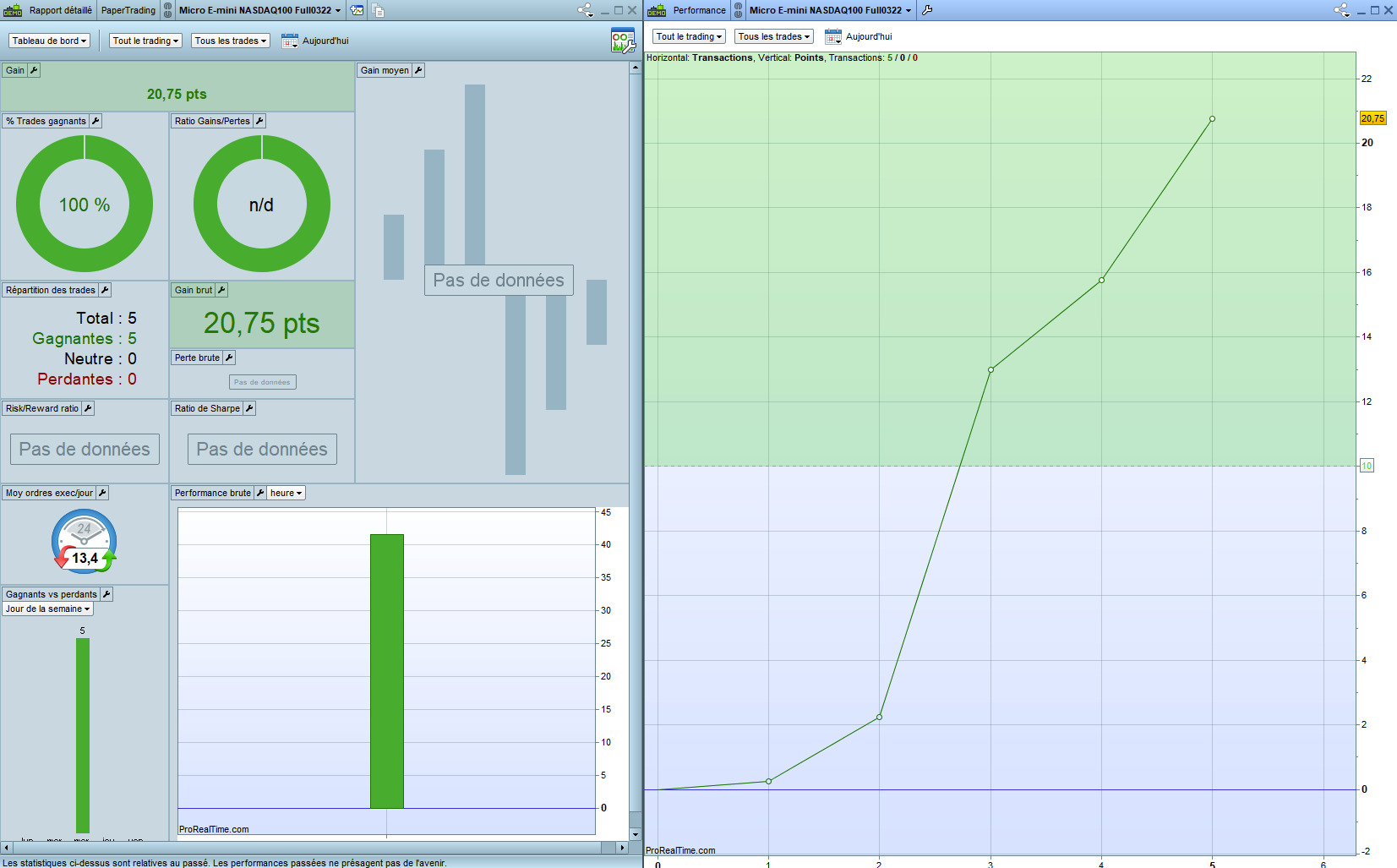Open calendar date picker in Performance toolbar
The height and width of the screenshot is (868, 1397).
tap(833, 36)
